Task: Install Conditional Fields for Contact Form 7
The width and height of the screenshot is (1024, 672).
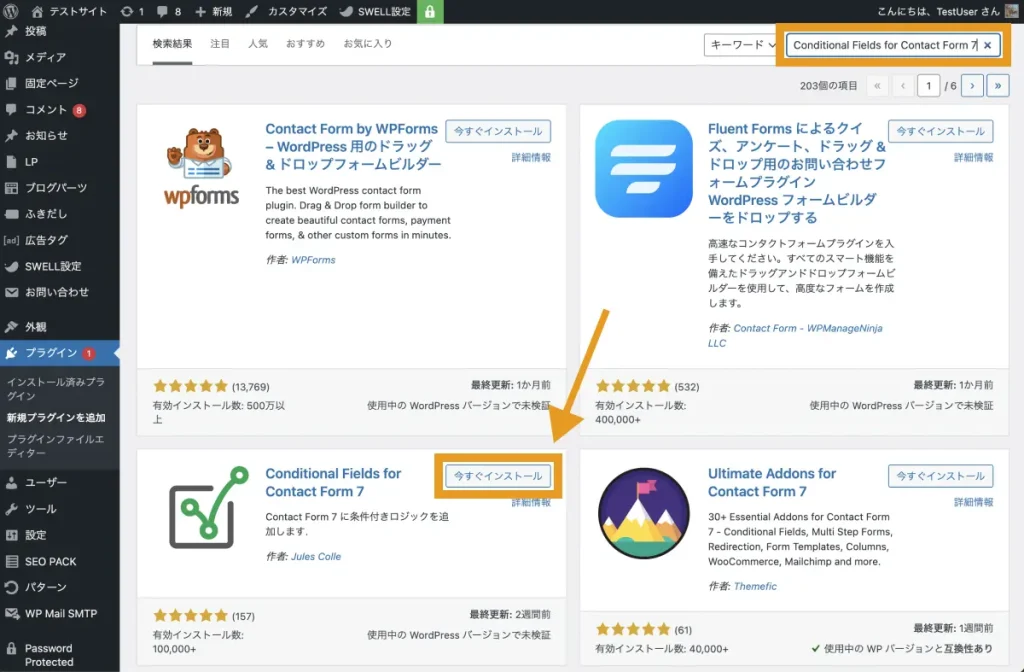Action: pos(498,476)
